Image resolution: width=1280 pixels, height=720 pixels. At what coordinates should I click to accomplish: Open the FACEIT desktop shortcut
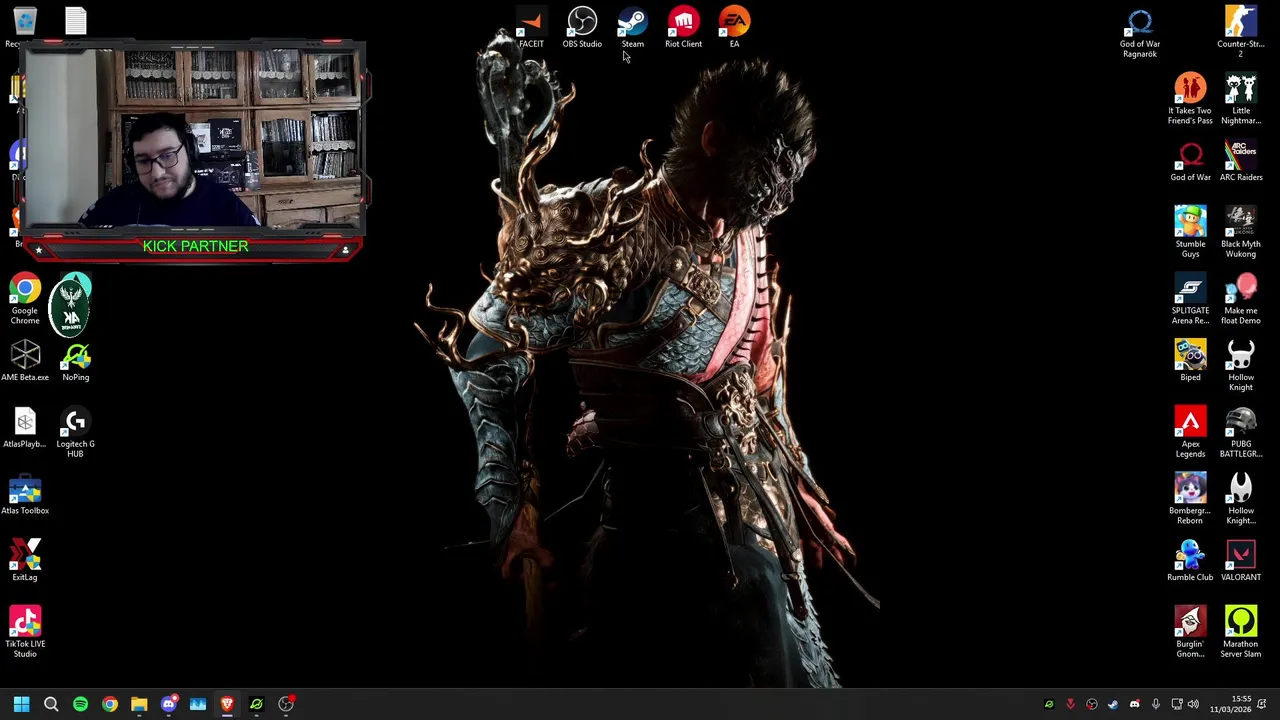pos(531,28)
